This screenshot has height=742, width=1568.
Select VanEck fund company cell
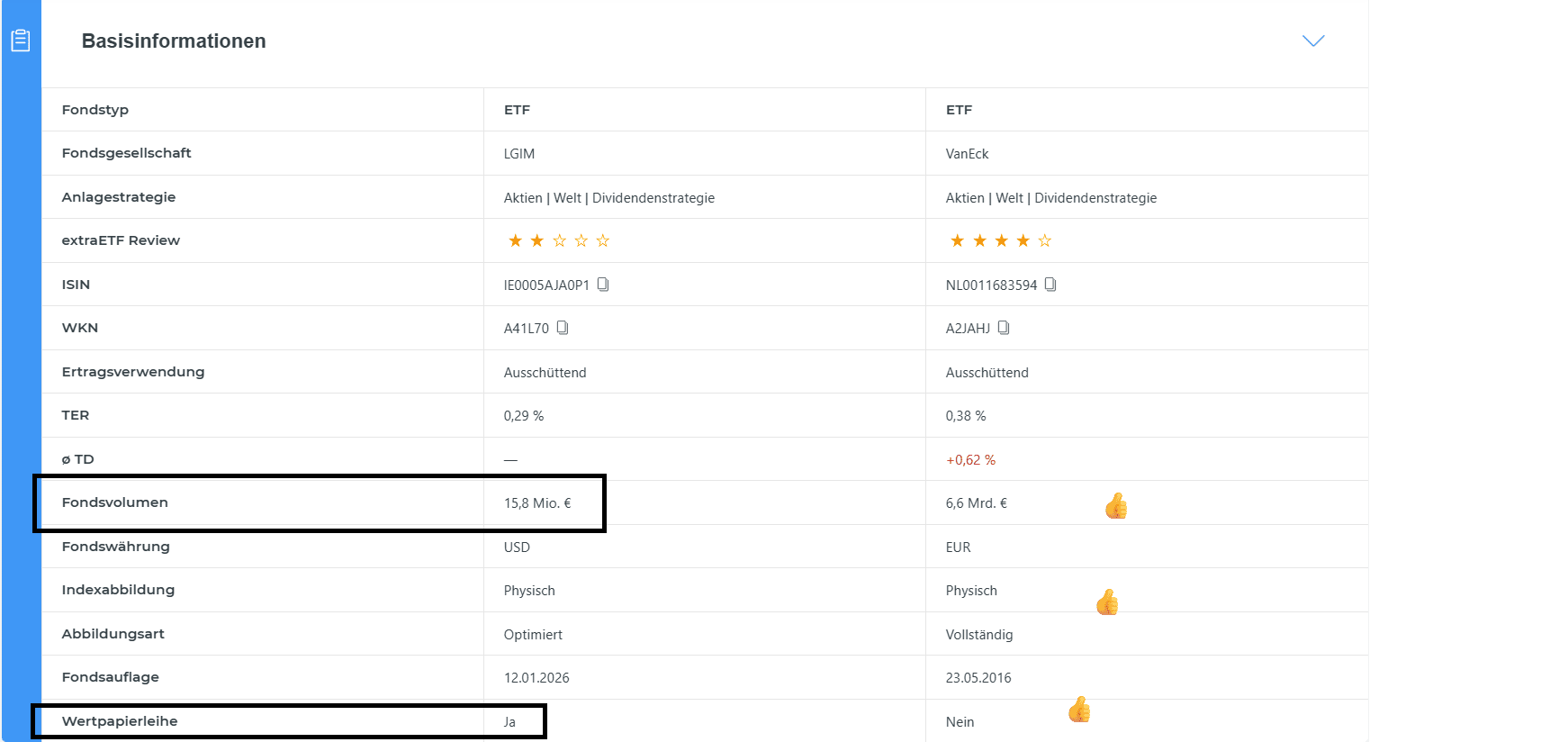[967, 154]
